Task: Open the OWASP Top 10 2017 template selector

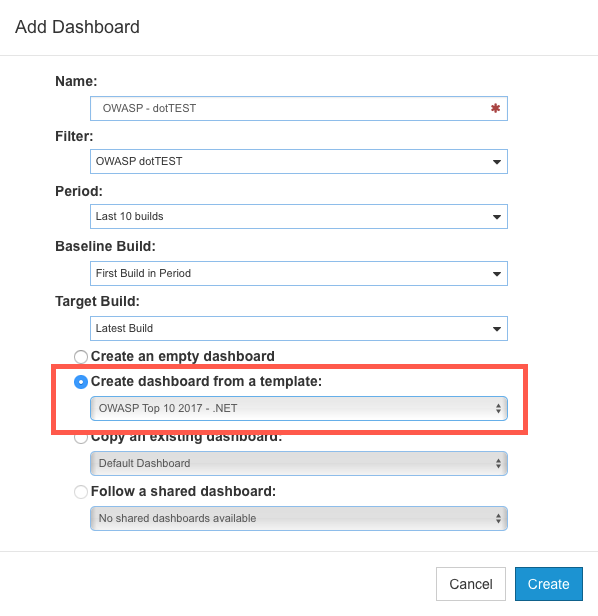Action: point(299,409)
